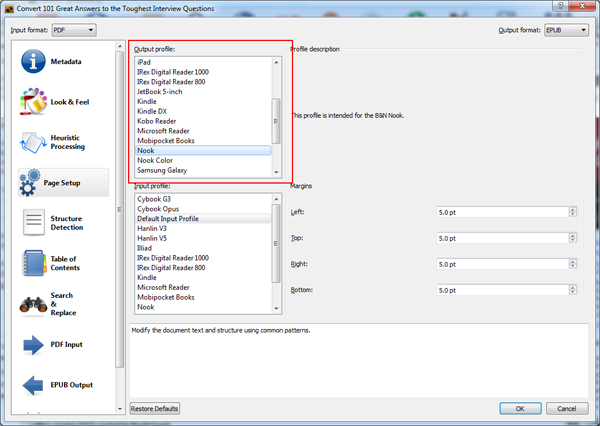Select Hanlin V3 input profile
Screen dimensions: 600x426
(x=203, y=229)
